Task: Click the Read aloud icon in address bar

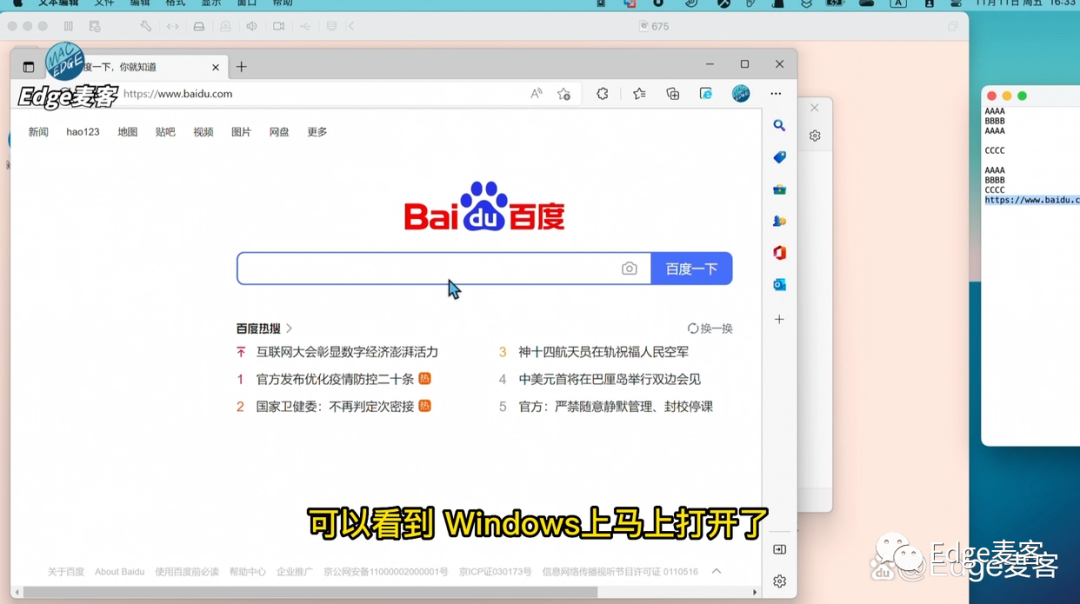Action: 536,94
